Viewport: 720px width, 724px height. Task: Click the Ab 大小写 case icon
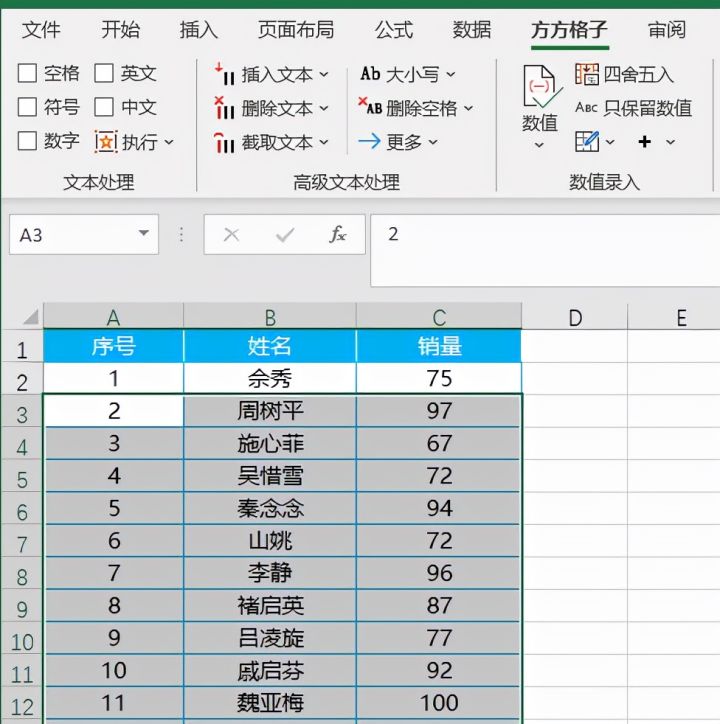(x=370, y=74)
